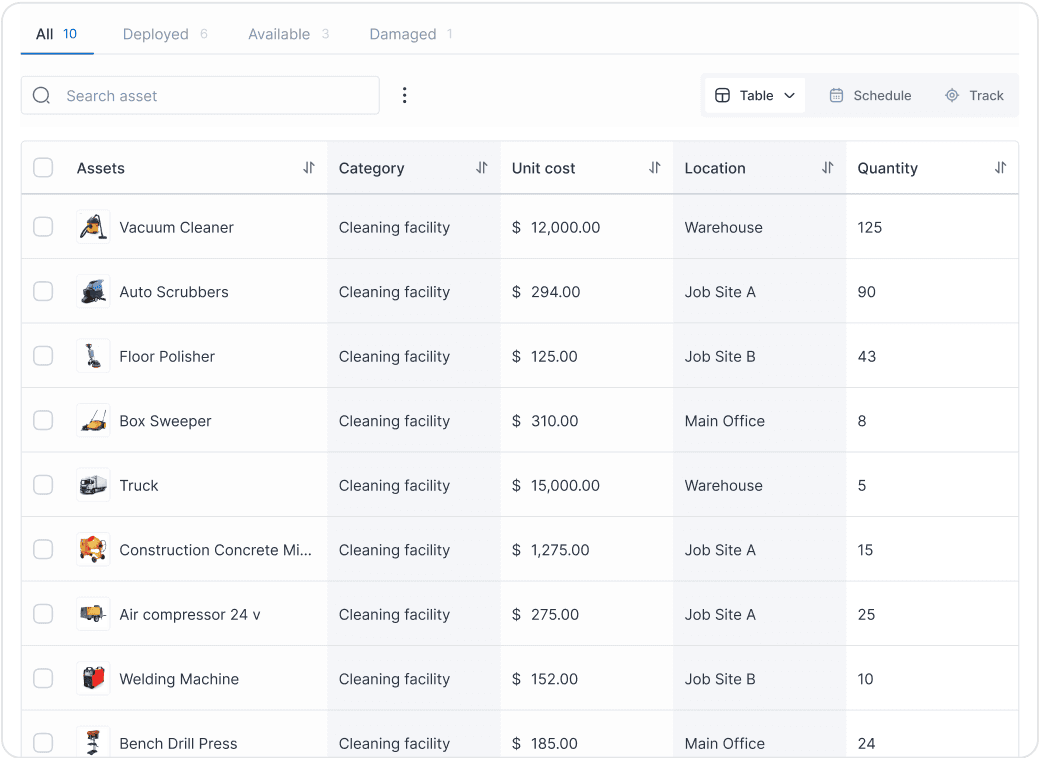Click the Construction Concrete Mi... asset name

click(215, 550)
